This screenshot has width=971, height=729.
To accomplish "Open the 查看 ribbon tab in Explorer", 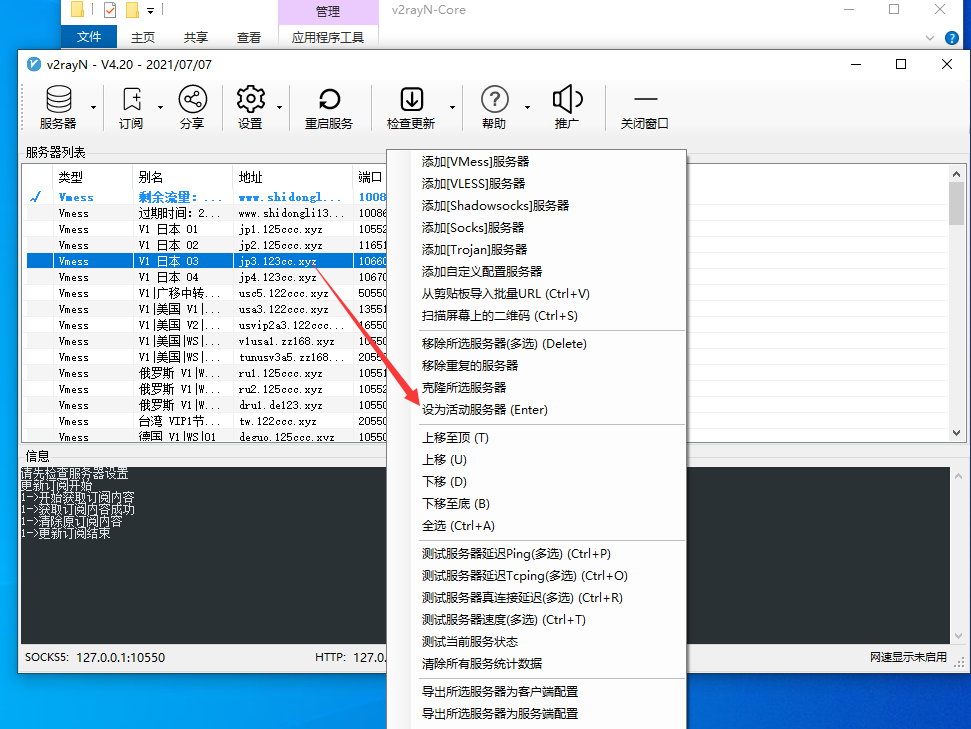I will tap(249, 37).
